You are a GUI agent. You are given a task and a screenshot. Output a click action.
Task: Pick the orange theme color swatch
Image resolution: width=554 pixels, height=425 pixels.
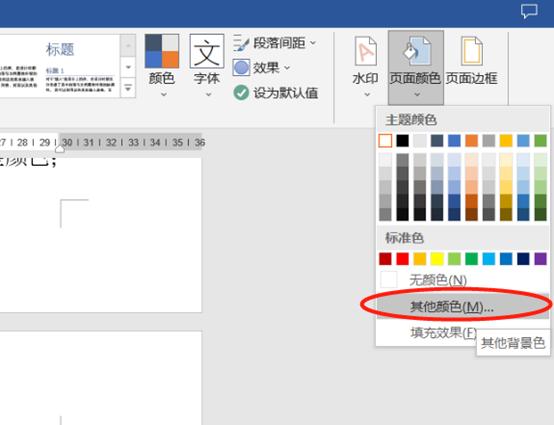pyautogui.click(x=471, y=141)
